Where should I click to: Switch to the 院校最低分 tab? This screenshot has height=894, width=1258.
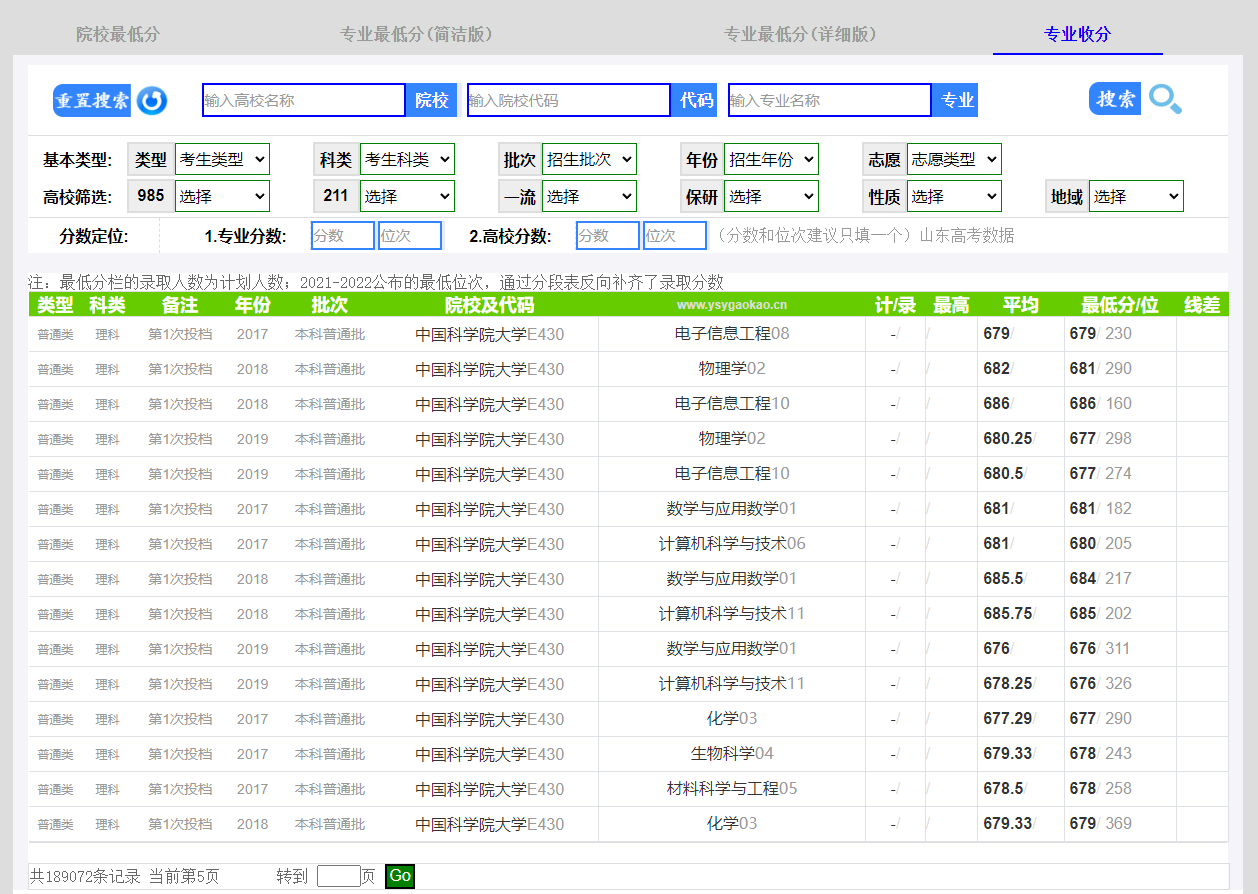tap(118, 34)
